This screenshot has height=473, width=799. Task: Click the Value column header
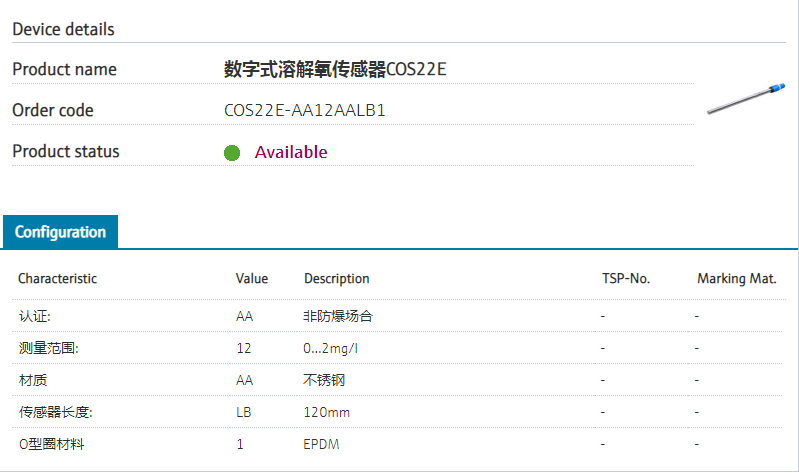252,279
